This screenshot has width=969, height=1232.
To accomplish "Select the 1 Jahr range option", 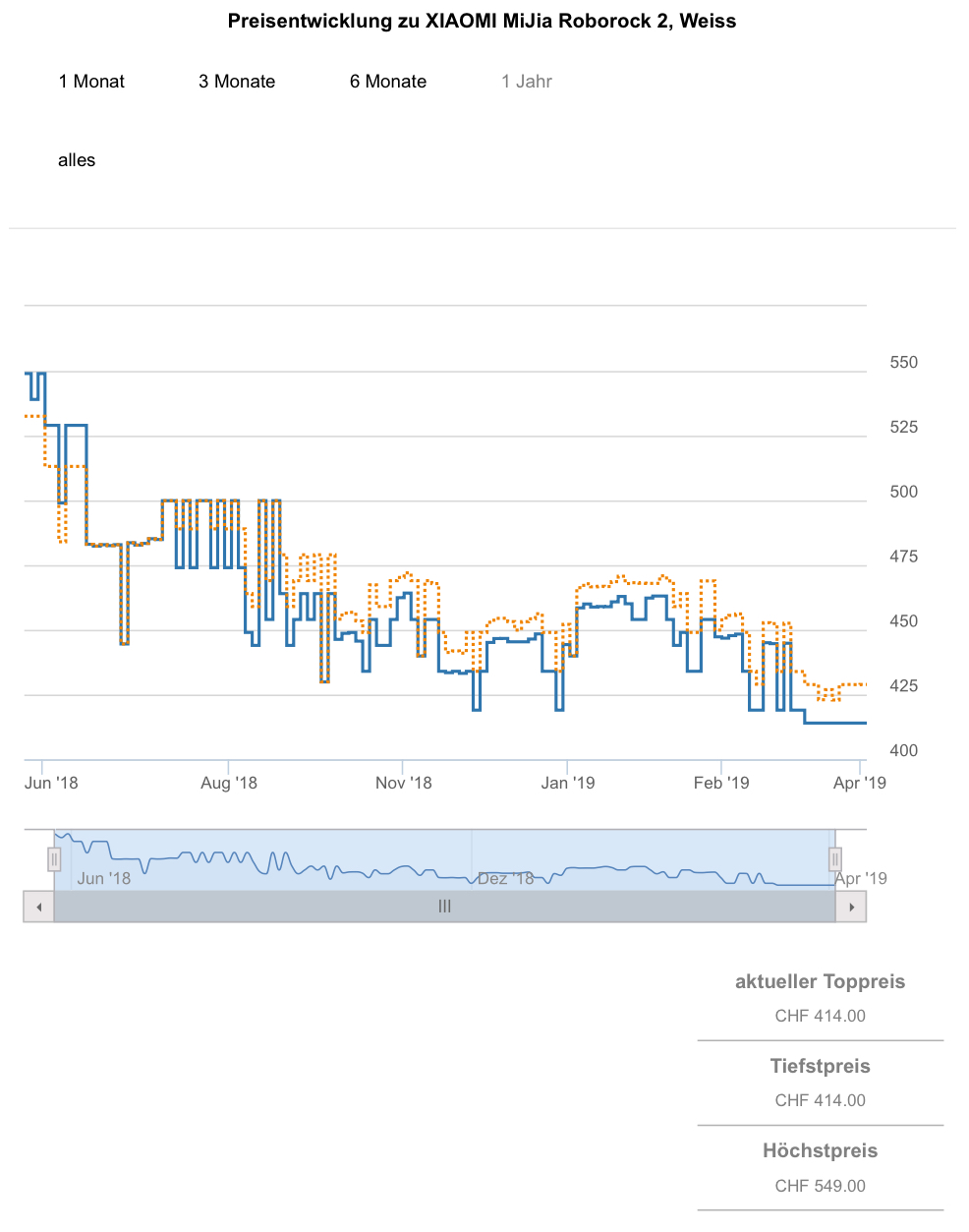I will (527, 82).
